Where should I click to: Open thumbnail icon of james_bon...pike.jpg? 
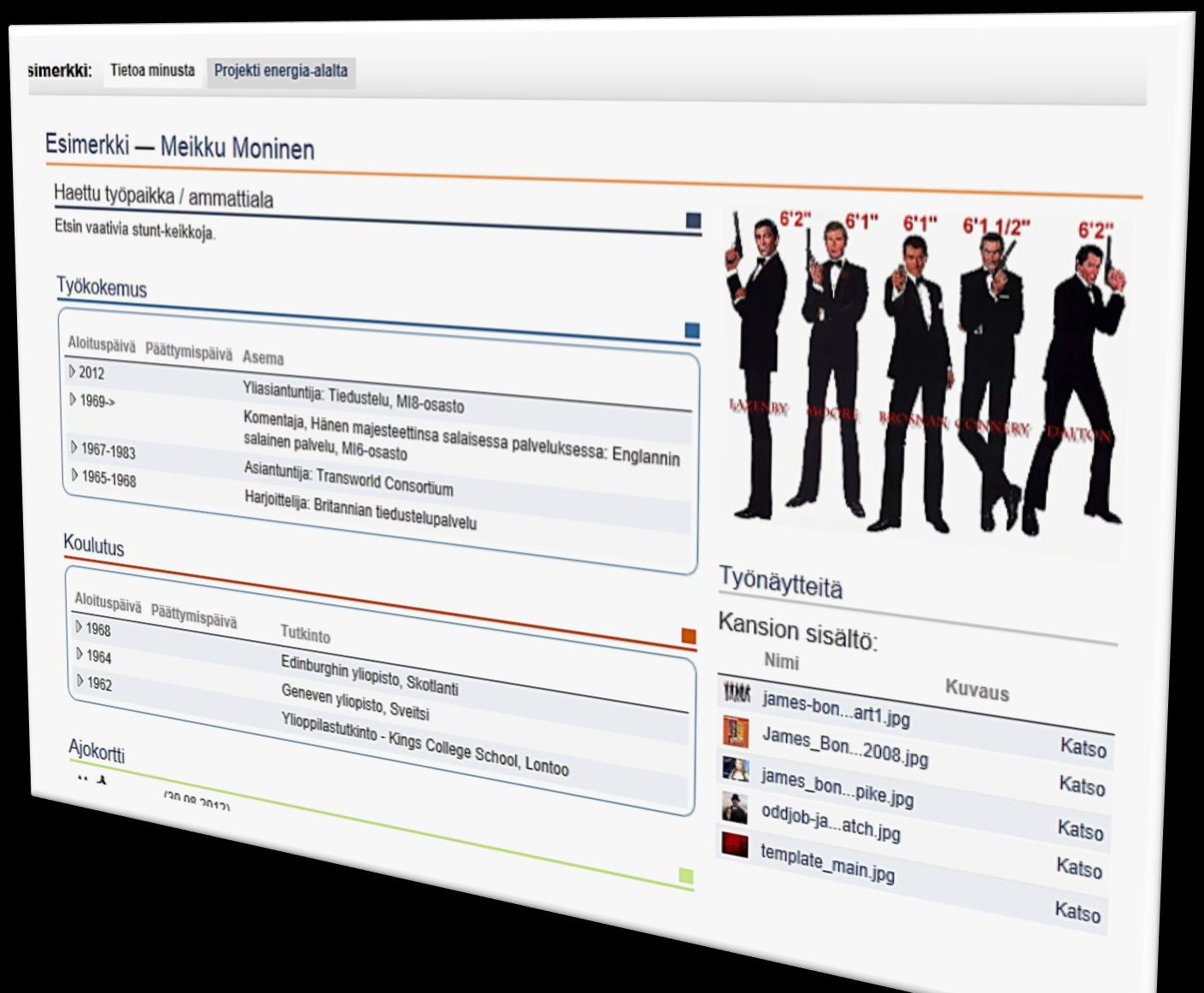(x=736, y=769)
